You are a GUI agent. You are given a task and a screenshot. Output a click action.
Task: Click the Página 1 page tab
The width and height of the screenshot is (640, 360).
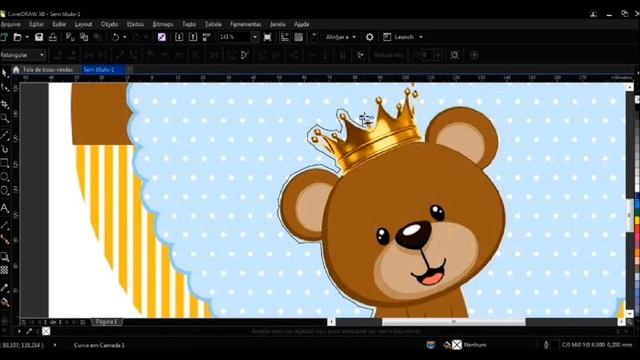point(107,322)
